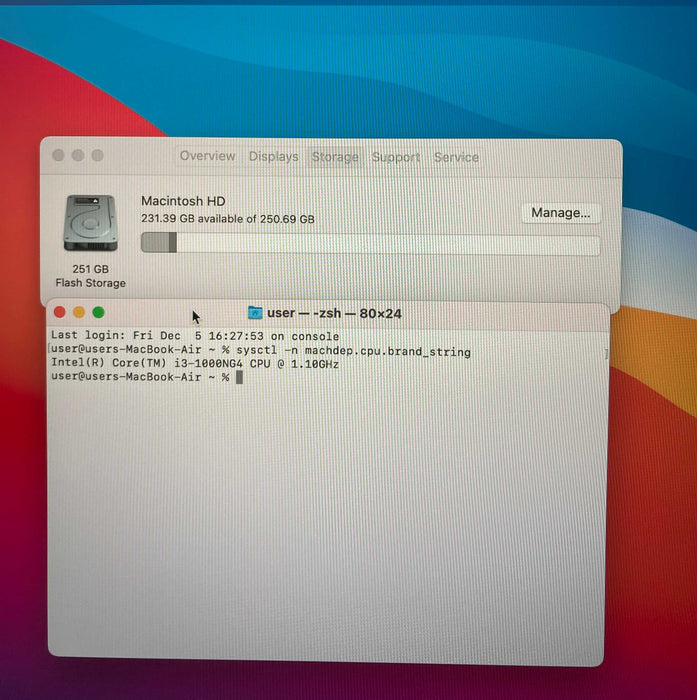Close the Terminal window with red button
This screenshot has width=697, height=700.
(59, 312)
